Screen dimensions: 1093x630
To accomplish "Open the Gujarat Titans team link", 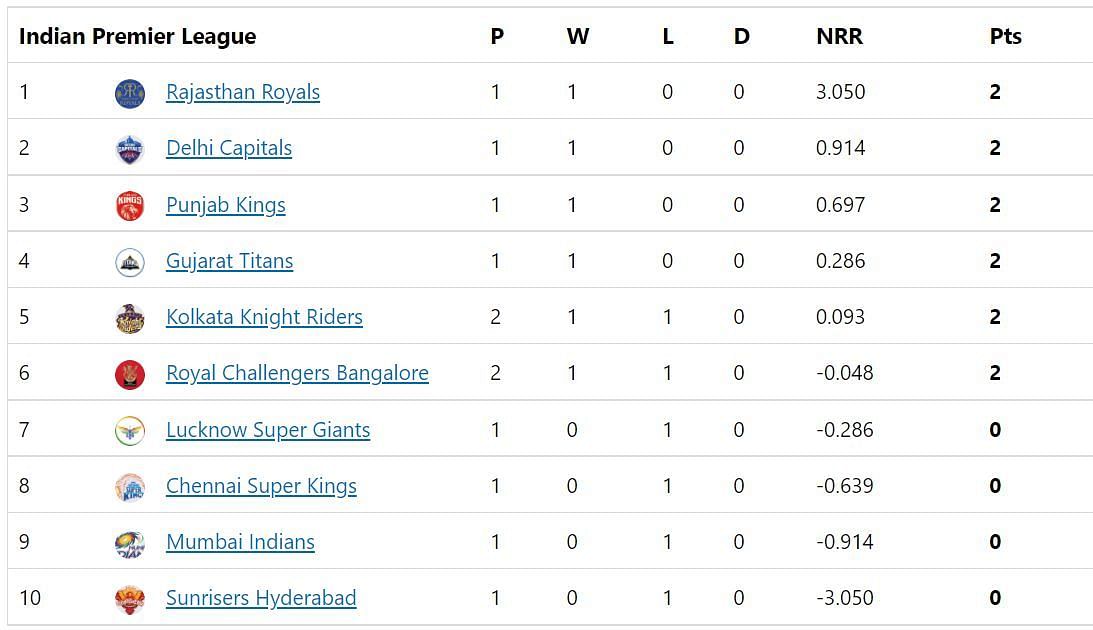I will point(229,261).
